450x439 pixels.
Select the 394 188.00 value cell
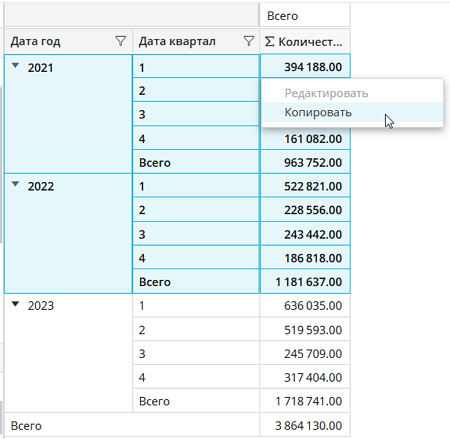[x=305, y=66]
